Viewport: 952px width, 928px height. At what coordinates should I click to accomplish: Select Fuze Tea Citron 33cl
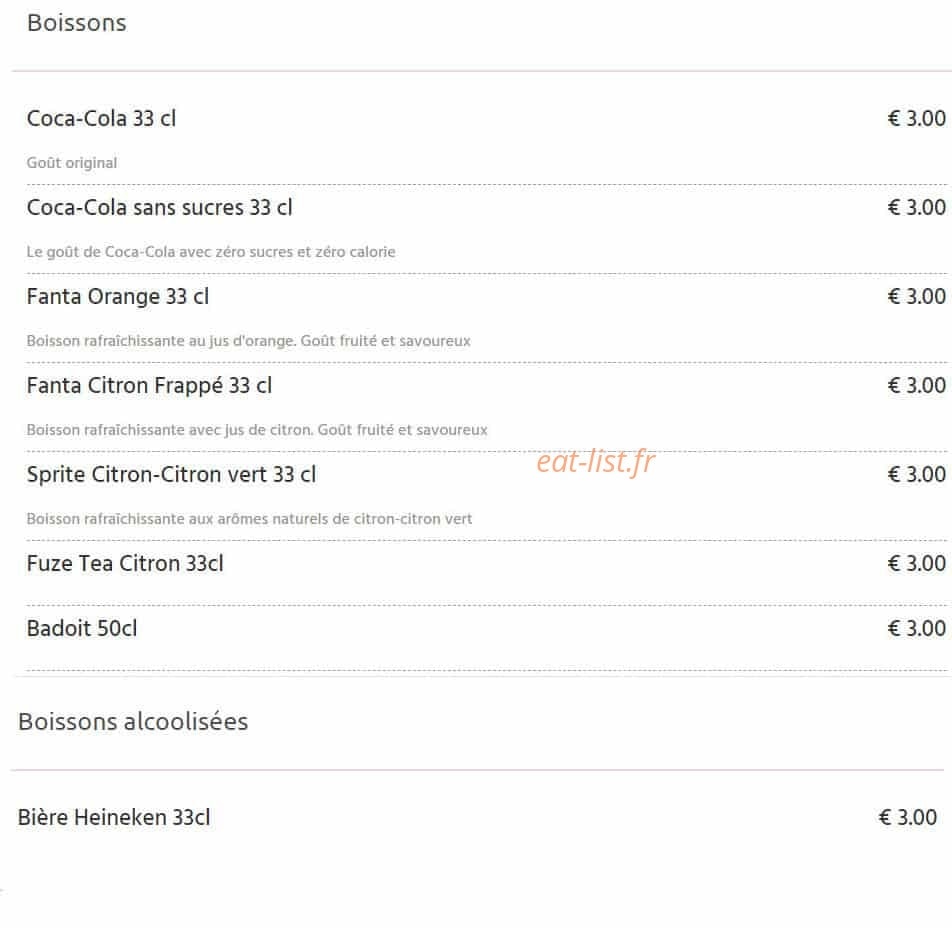pyautogui.click(x=125, y=564)
